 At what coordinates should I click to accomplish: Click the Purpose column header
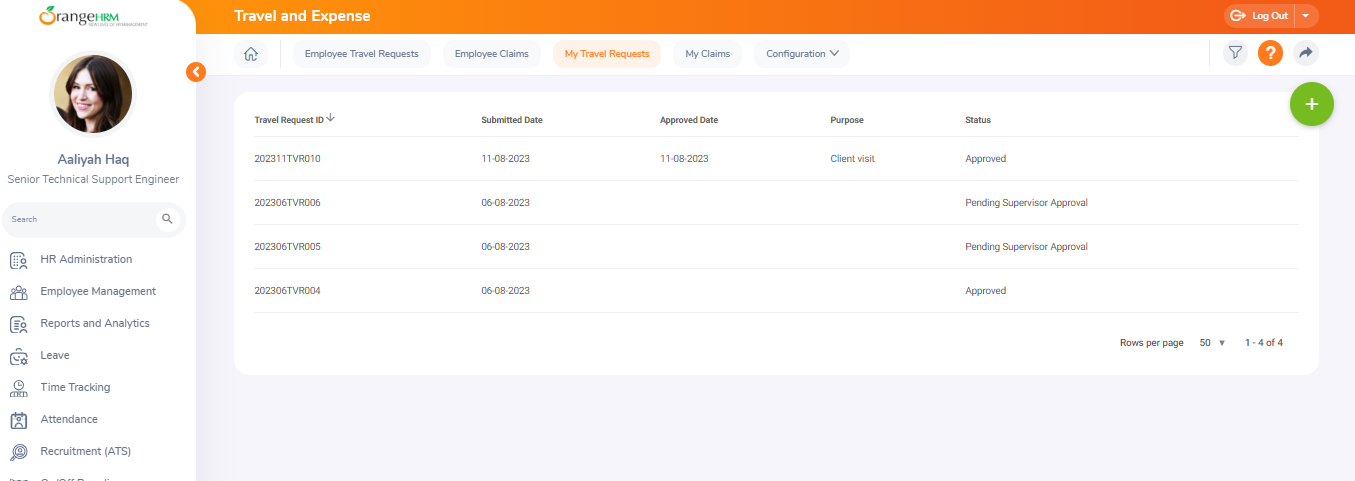coord(847,120)
